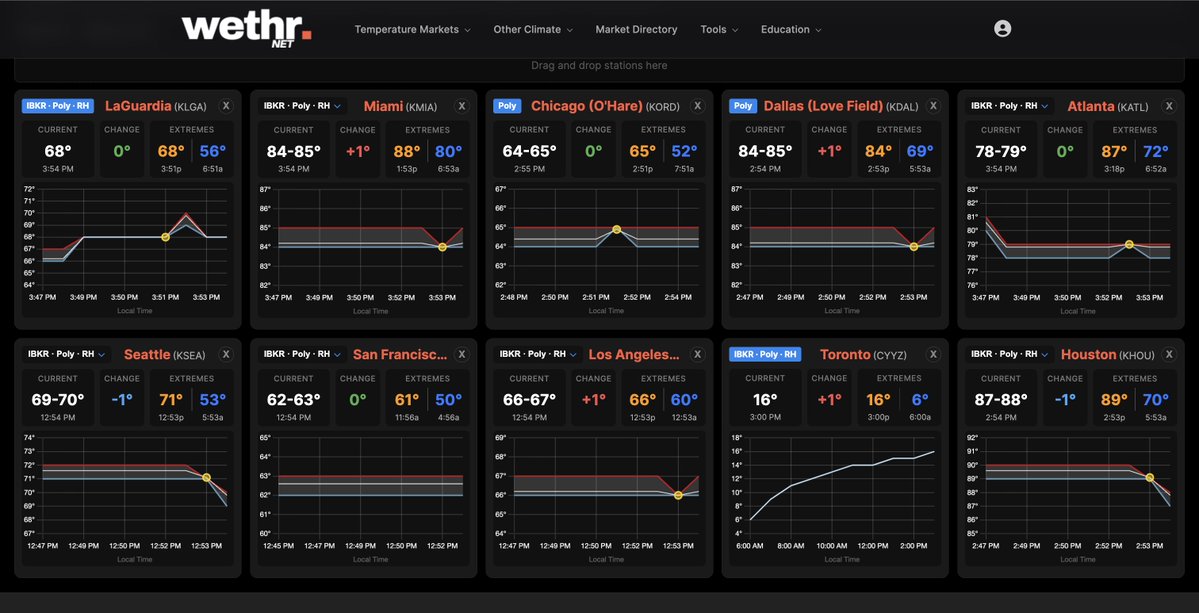Open Seattle's IBKR · Poly · RH dropdown
This screenshot has width=1199, height=613.
coord(67,354)
